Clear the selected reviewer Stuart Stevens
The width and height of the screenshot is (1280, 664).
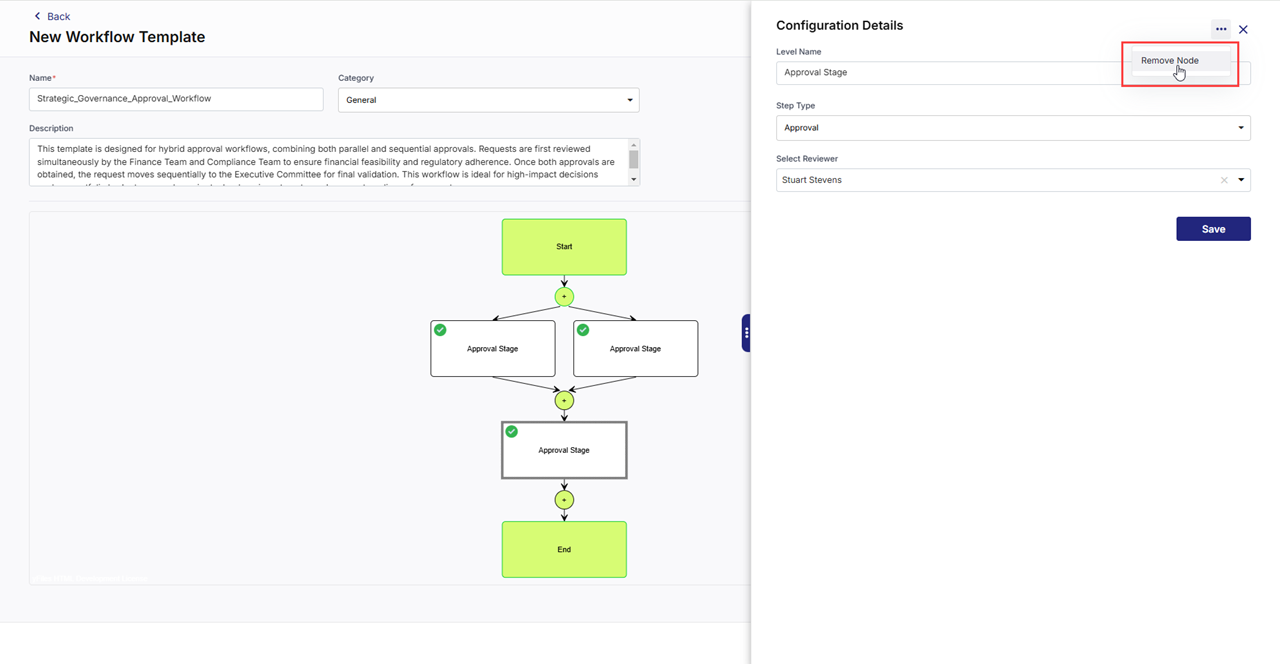1224,180
